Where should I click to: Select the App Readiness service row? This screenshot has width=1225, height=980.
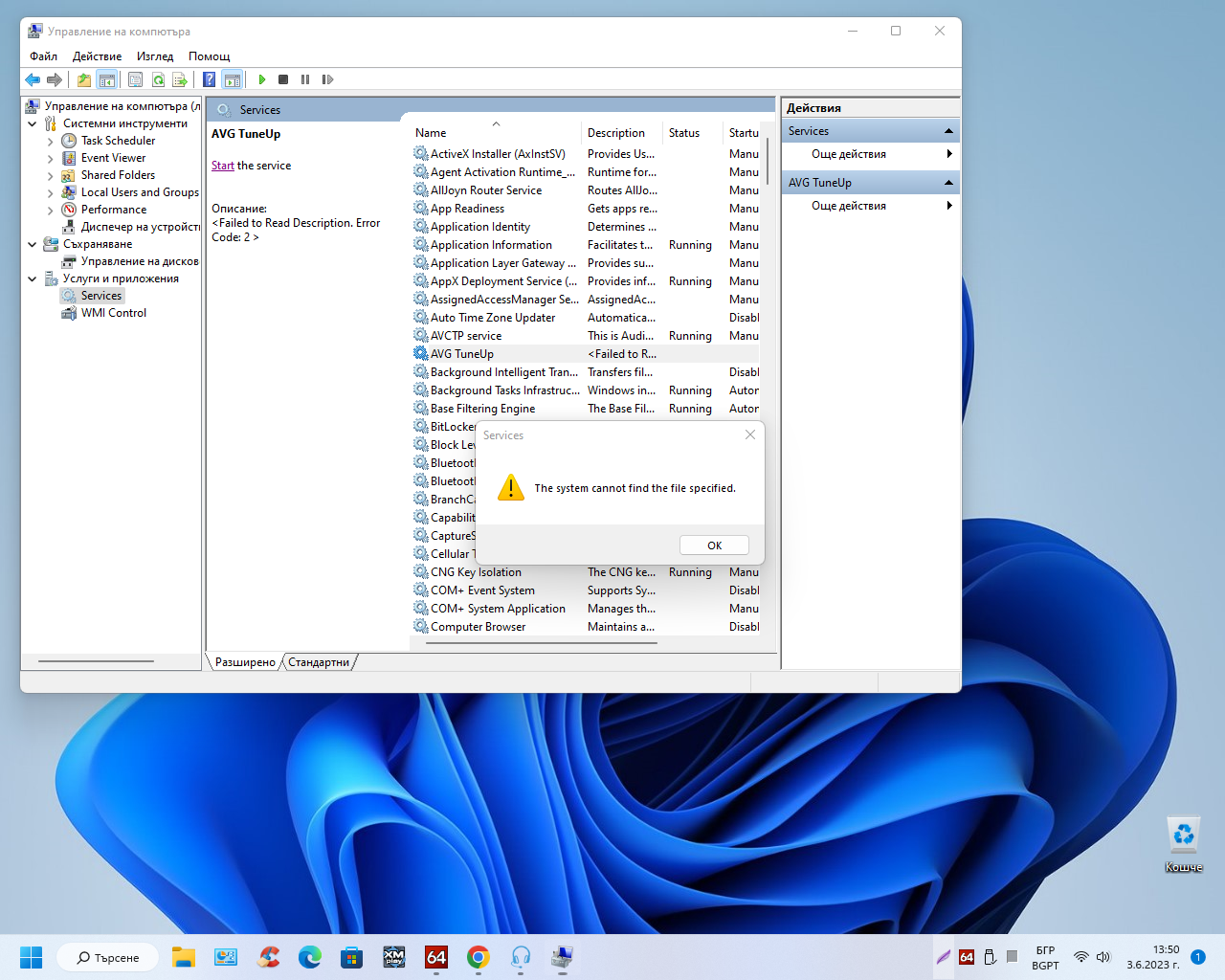[586, 209]
